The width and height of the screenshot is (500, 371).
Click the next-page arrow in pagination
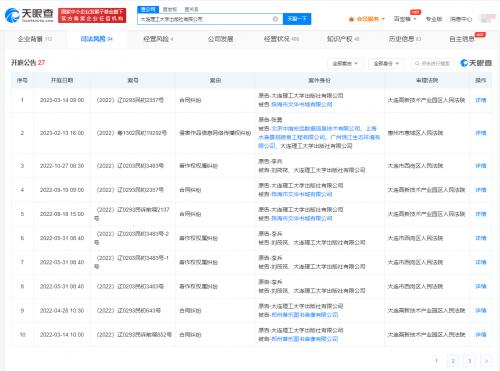coord(486,361)
